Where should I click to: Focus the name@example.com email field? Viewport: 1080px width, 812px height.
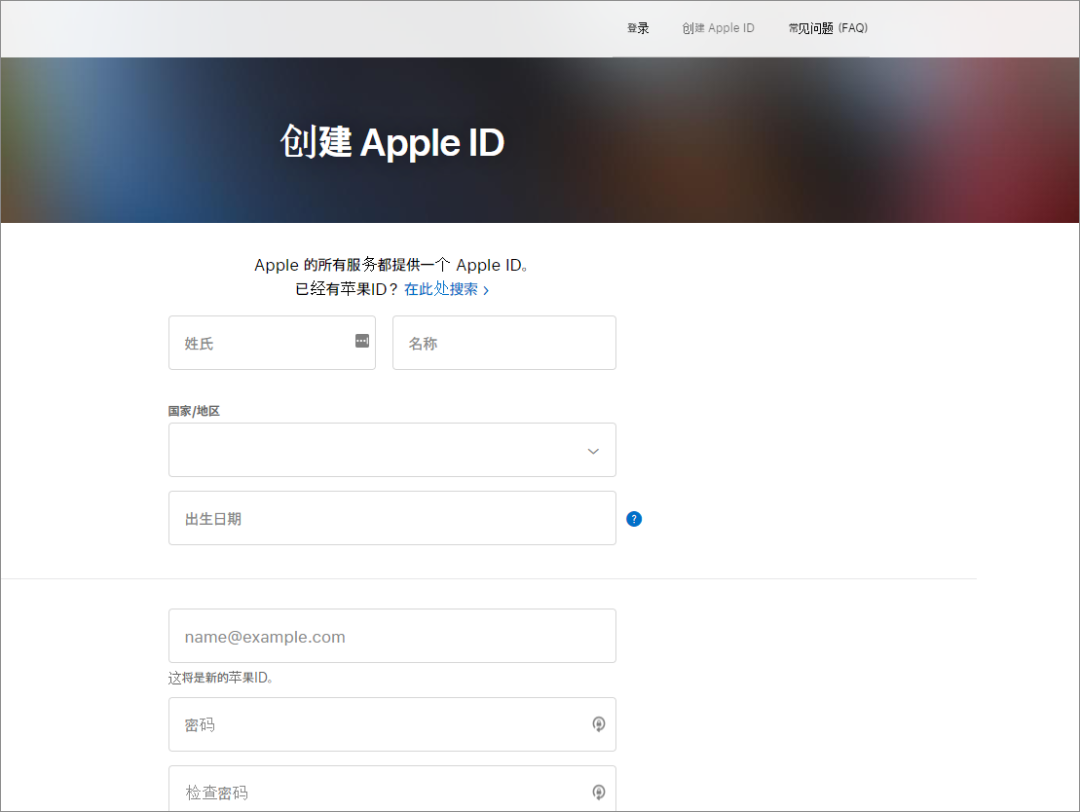pos(392,636)
